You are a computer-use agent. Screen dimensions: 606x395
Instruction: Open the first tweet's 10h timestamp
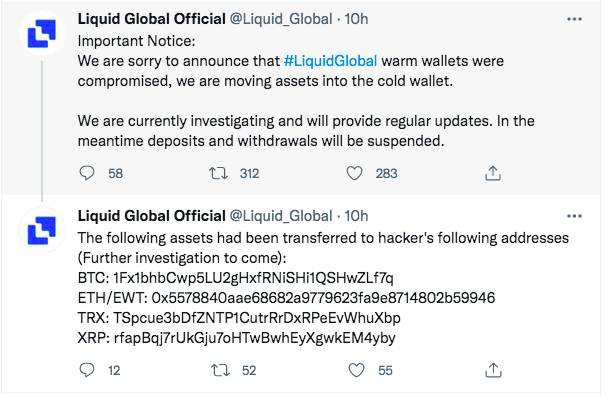356,19
